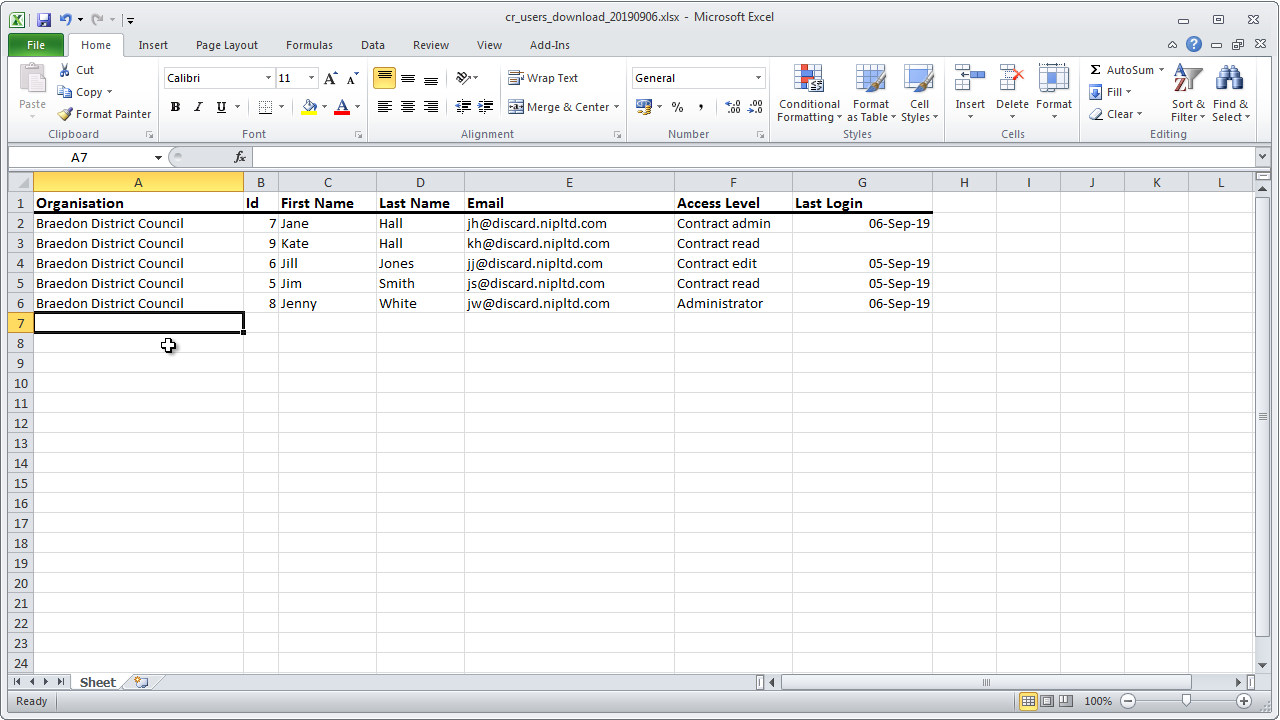Click the Increase Font Size icon
The height and width of the screenshot is (720, 1280).
coord(331,78)
